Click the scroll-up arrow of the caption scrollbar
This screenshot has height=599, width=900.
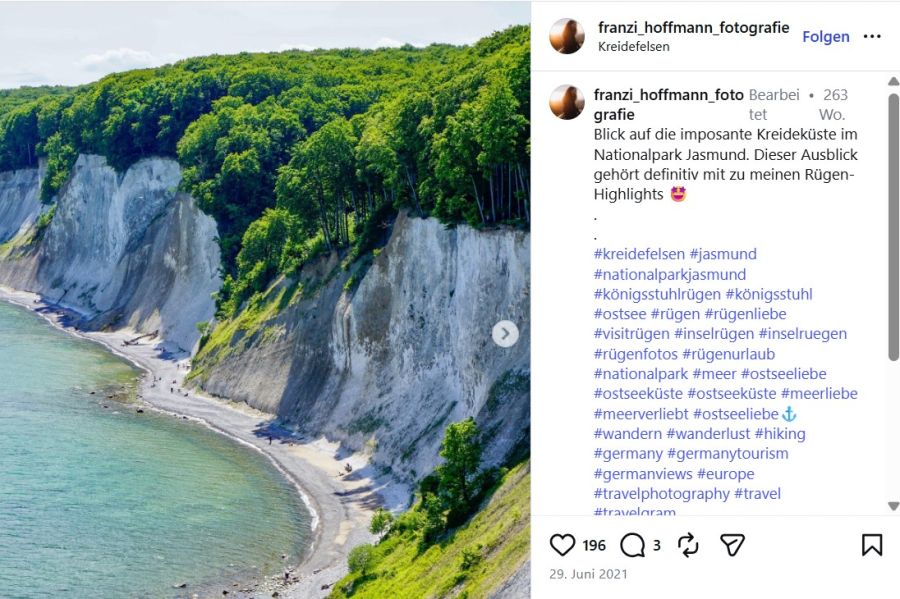click(x=893, y=81)
